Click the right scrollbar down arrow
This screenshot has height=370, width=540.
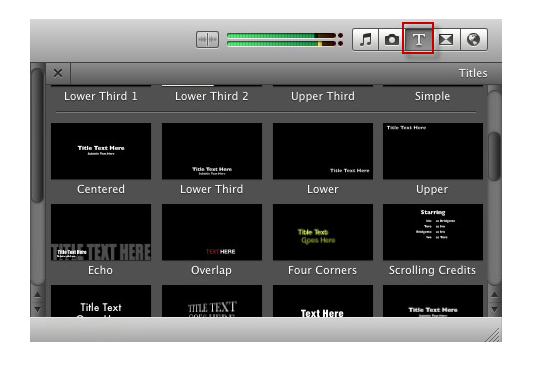coord(494,309)
